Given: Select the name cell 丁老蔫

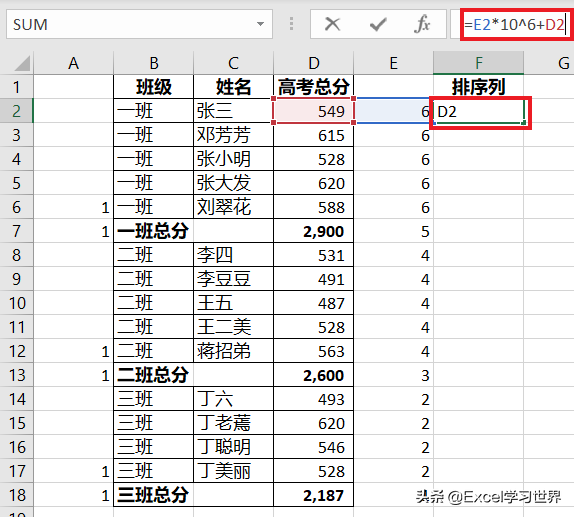Looking at the screenshot, I should point(233,423).
